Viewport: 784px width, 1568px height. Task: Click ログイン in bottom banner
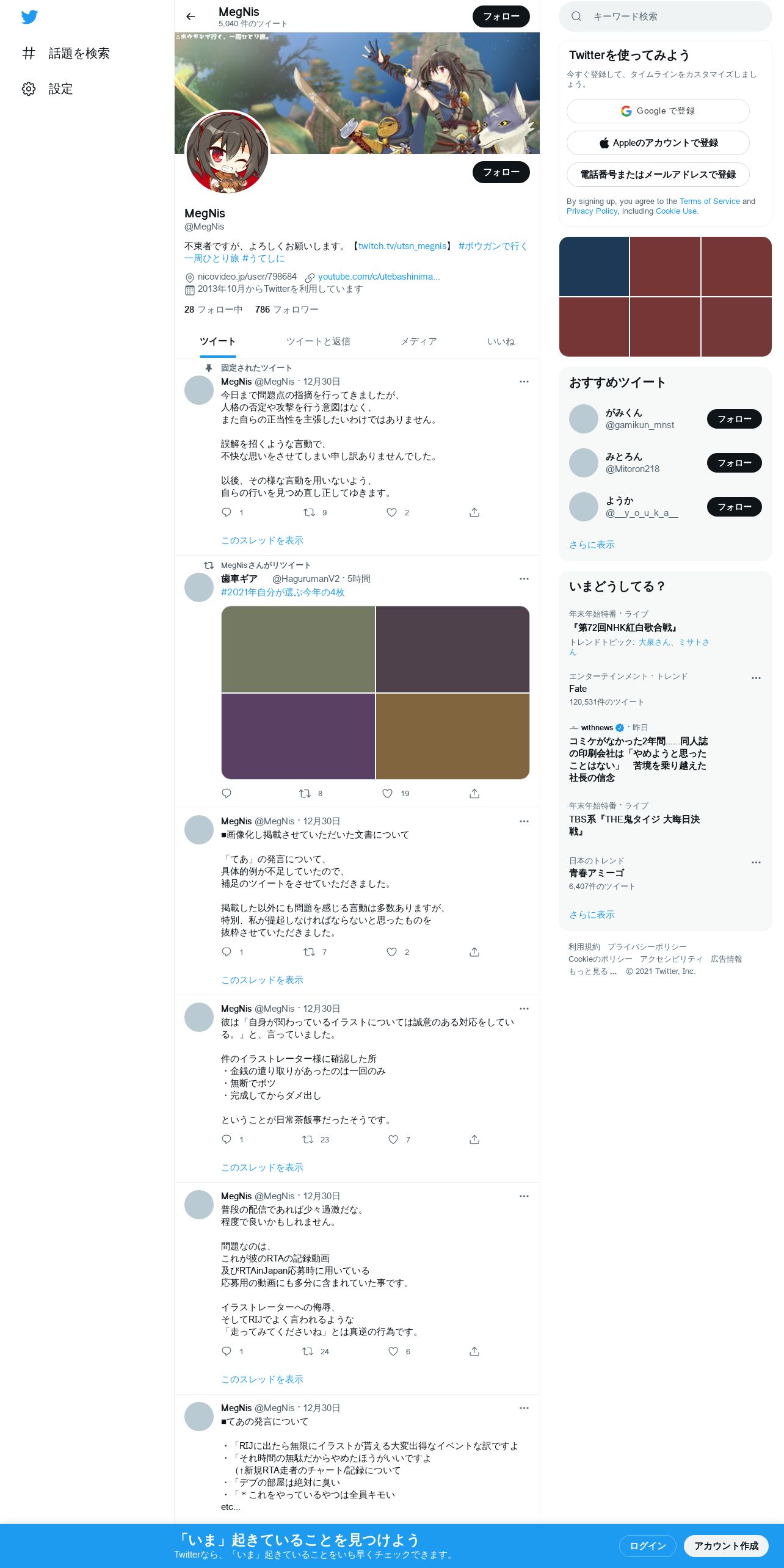647,1546
